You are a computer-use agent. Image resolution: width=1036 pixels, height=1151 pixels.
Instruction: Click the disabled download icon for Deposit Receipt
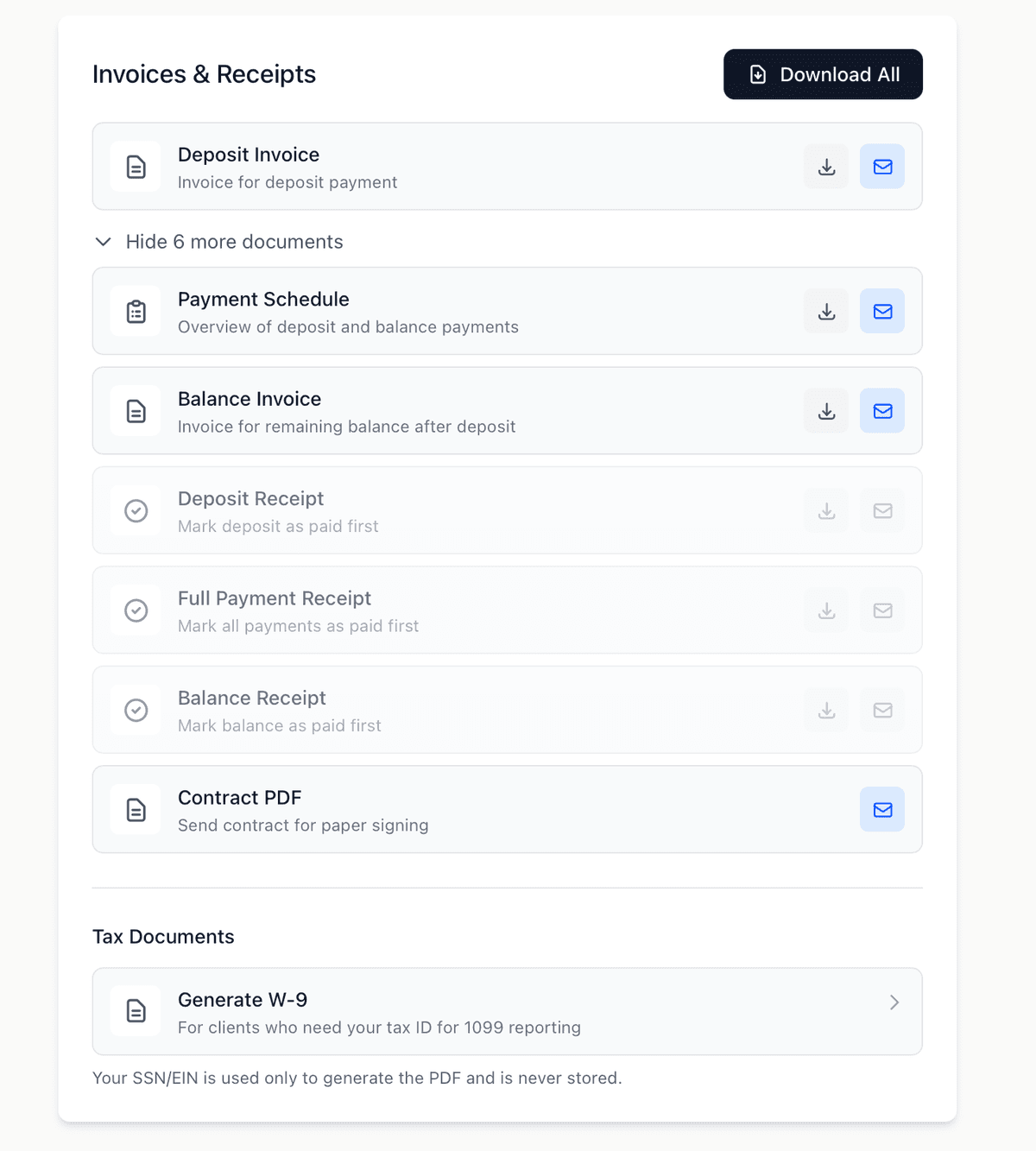point(825,510)
